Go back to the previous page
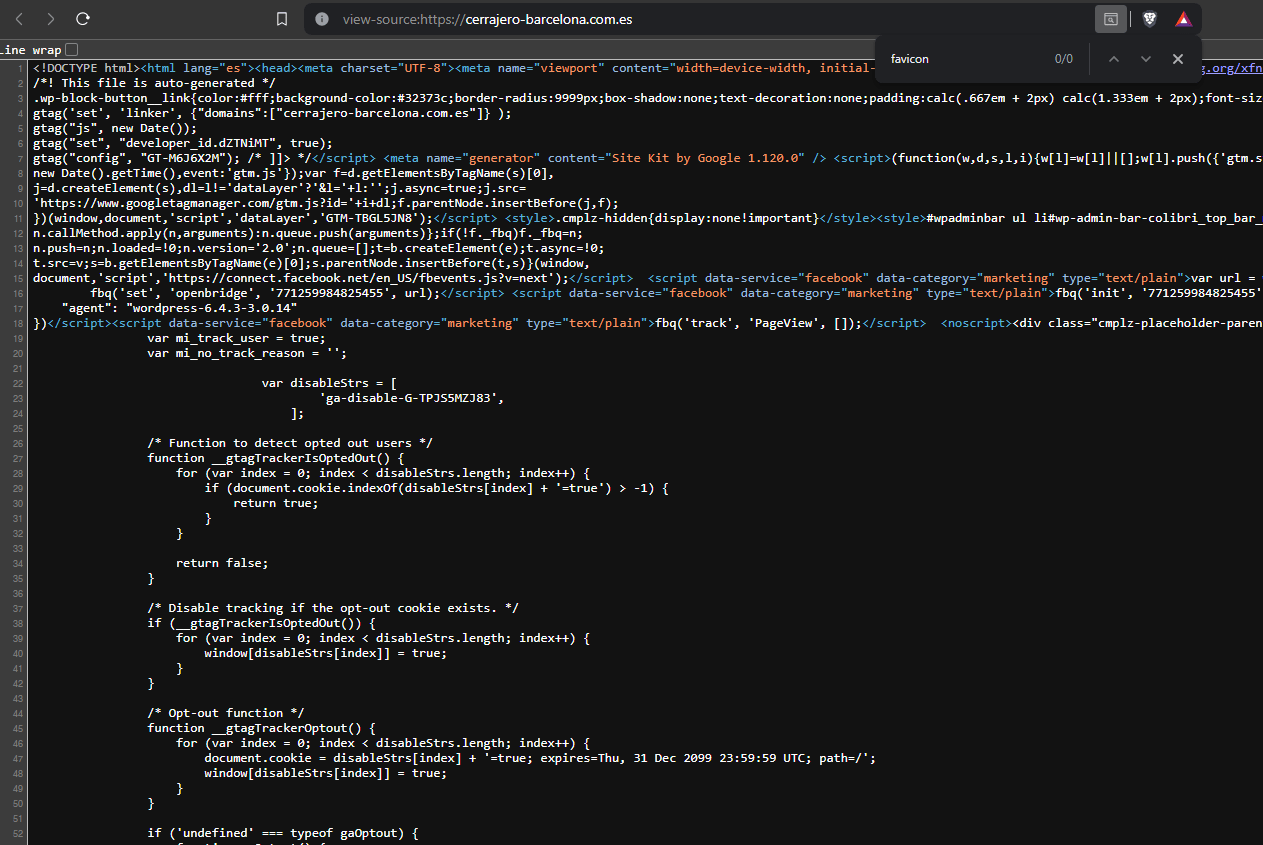 (x=20, y=19)
